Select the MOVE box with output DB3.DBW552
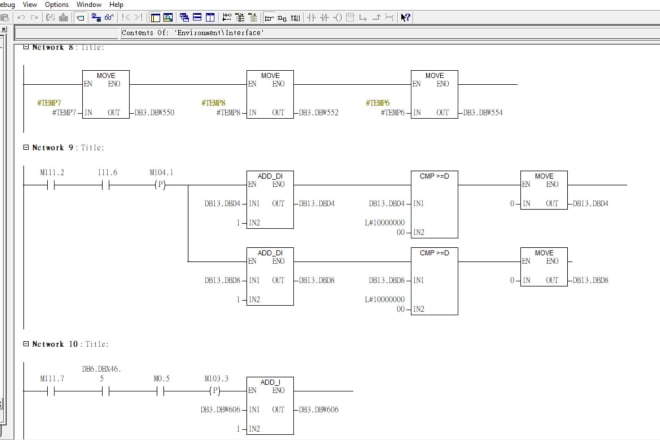 270,94
